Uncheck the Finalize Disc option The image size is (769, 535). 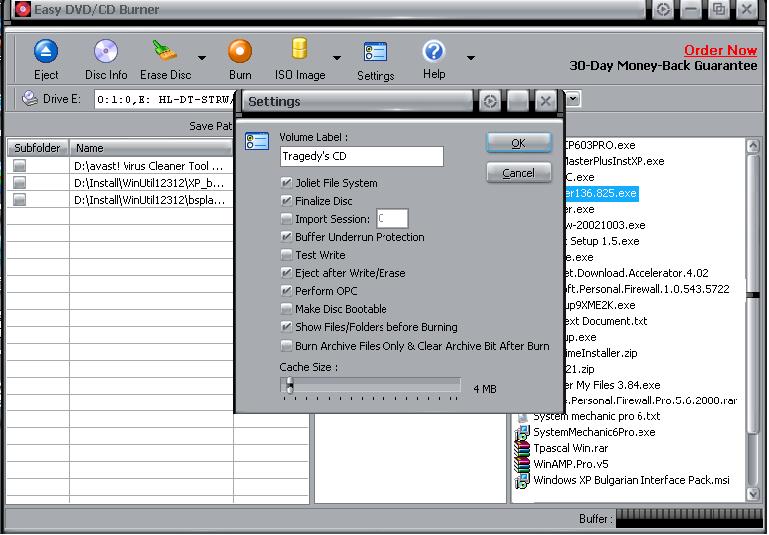[286, 201]
